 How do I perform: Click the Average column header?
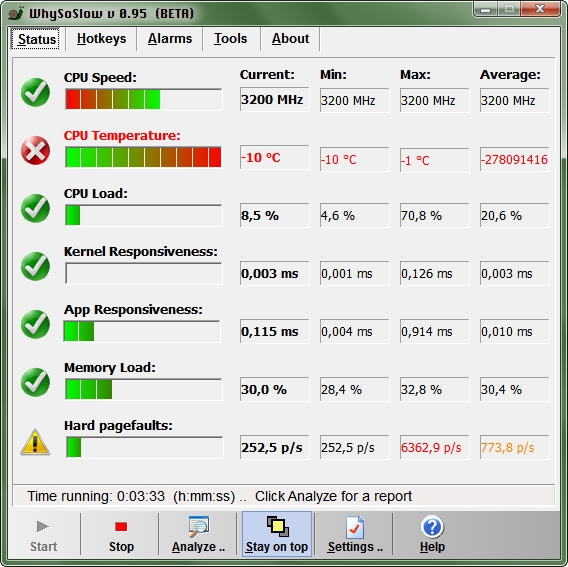tap(510, 75)
